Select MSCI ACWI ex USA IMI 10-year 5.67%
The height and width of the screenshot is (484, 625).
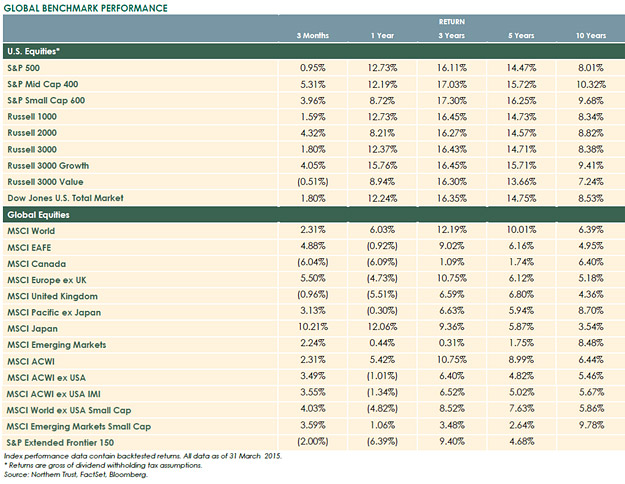click(591, 392)
